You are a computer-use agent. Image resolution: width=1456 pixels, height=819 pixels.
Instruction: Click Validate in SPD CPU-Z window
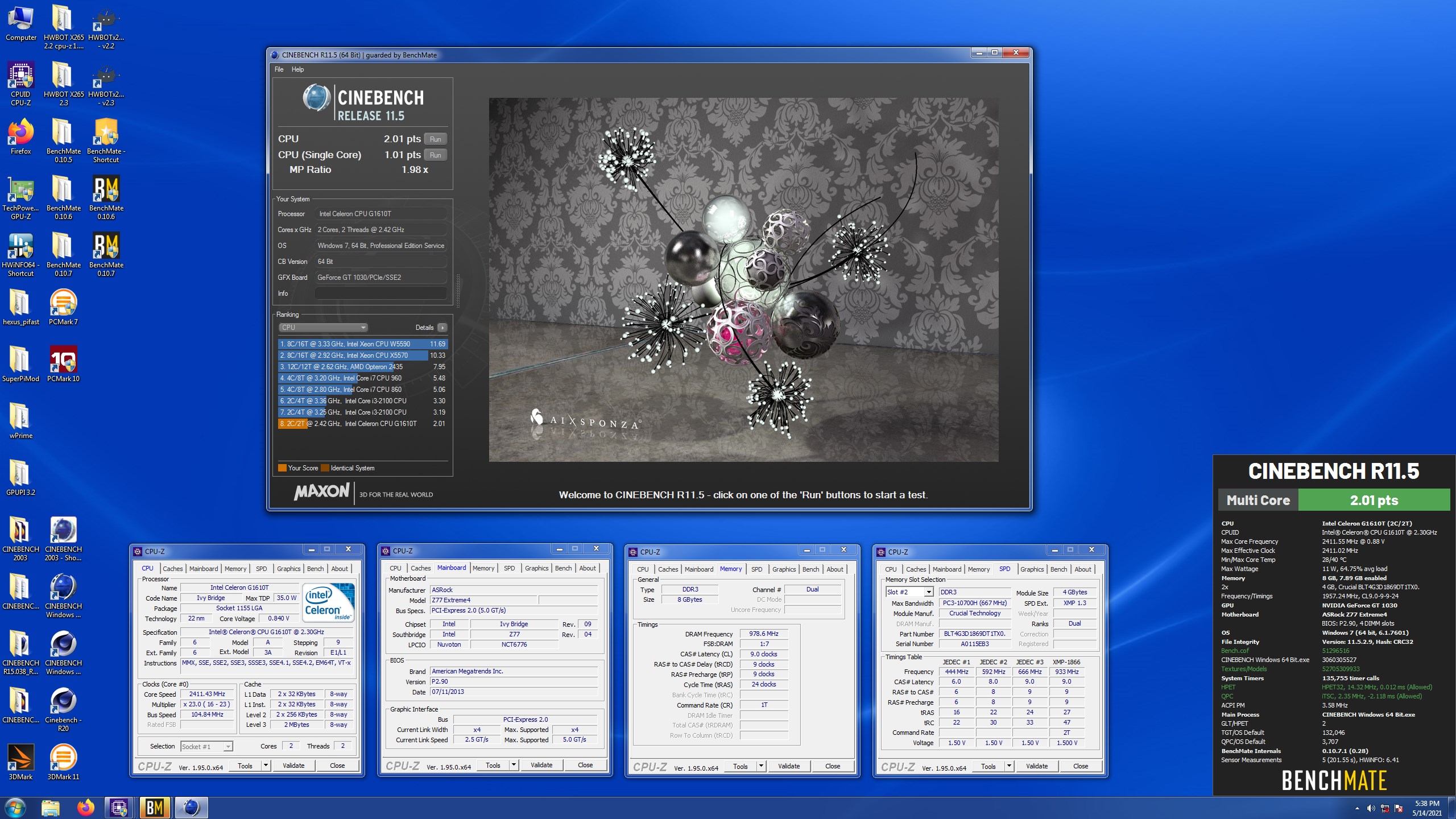(1036, 766)
